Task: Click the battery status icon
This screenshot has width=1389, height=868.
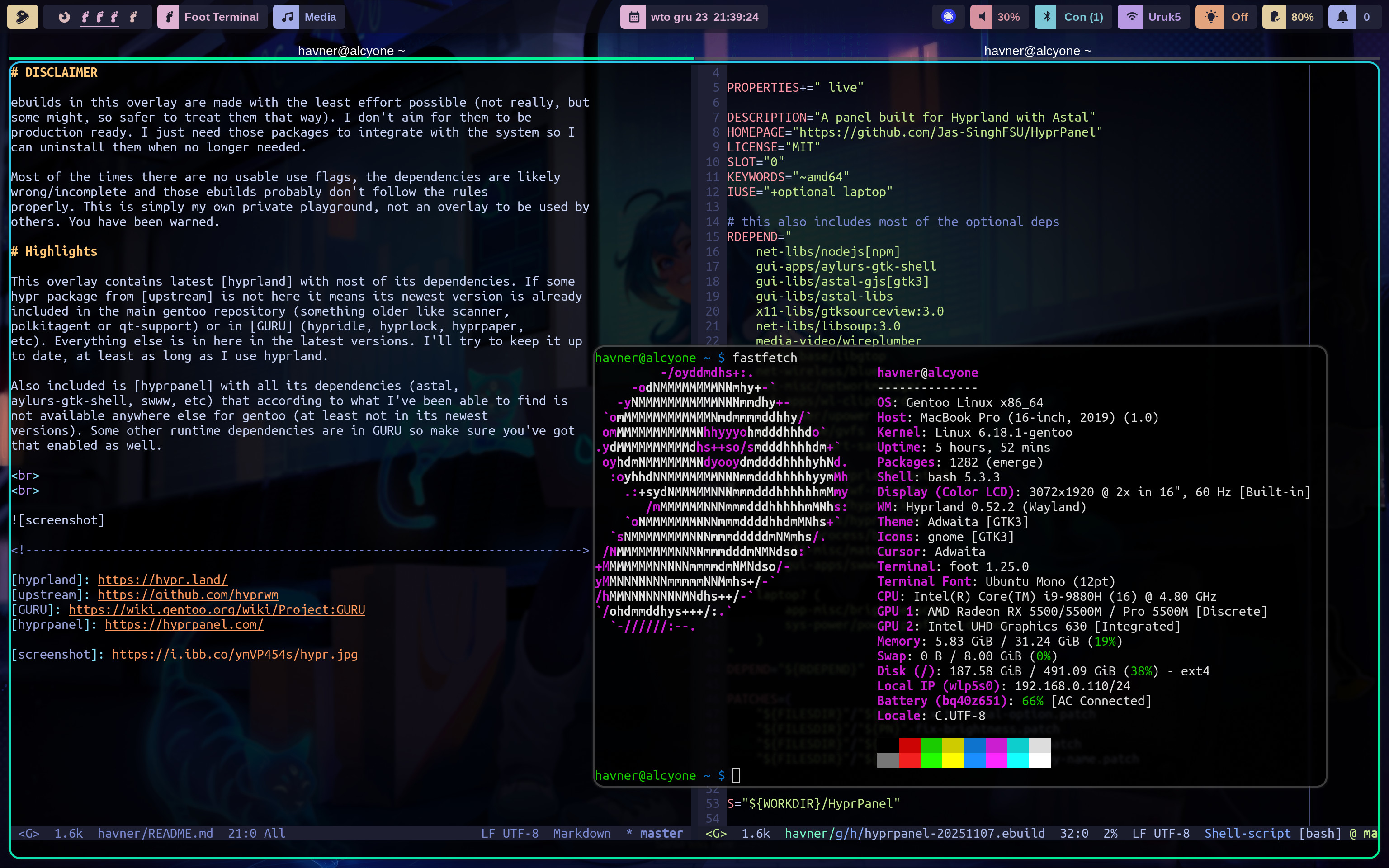Action: point(1275,17)
